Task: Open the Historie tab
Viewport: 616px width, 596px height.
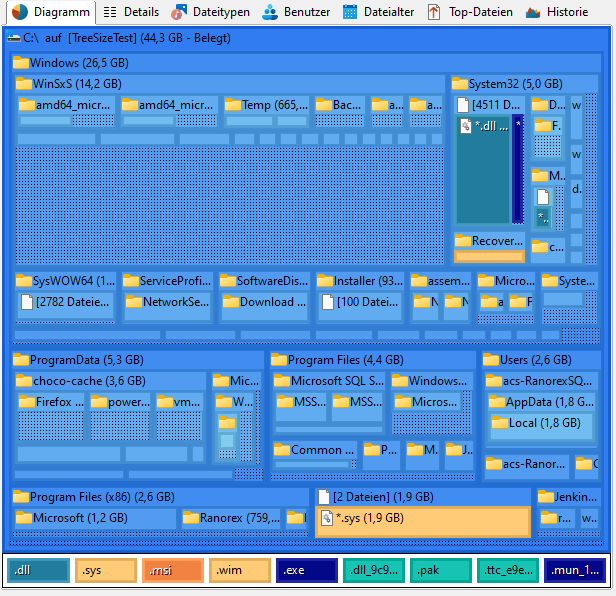Action: coord(557,12)
